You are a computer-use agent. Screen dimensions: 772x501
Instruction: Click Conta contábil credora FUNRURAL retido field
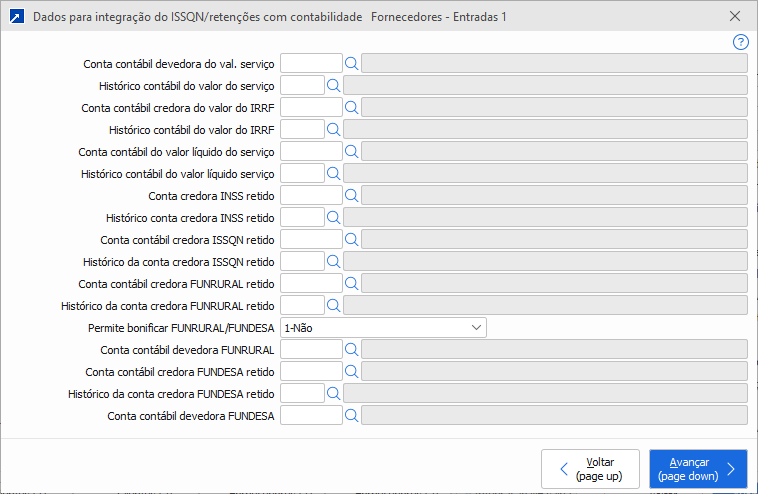tap(311, 283)
